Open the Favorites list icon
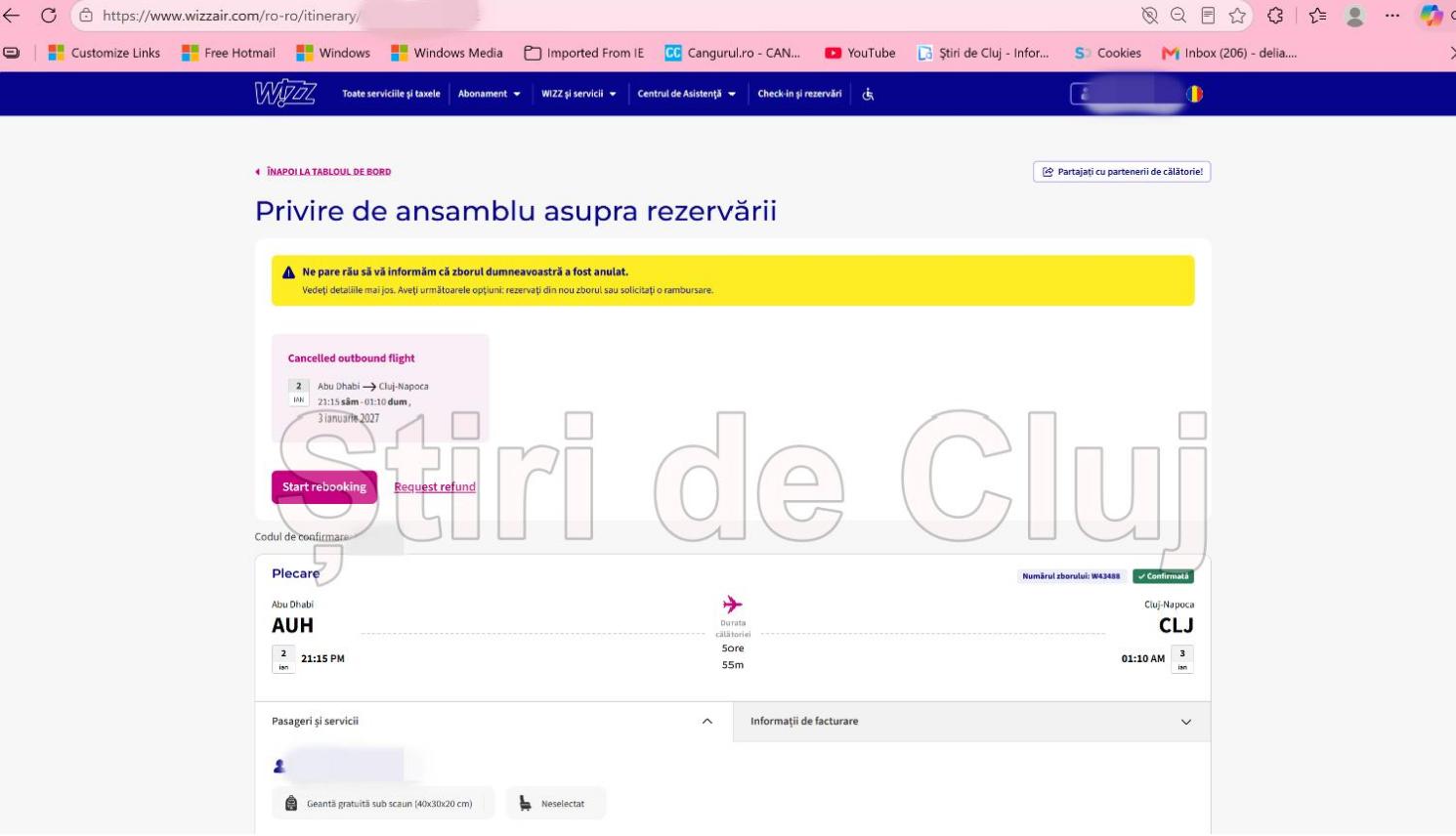 click(1318, 16)
